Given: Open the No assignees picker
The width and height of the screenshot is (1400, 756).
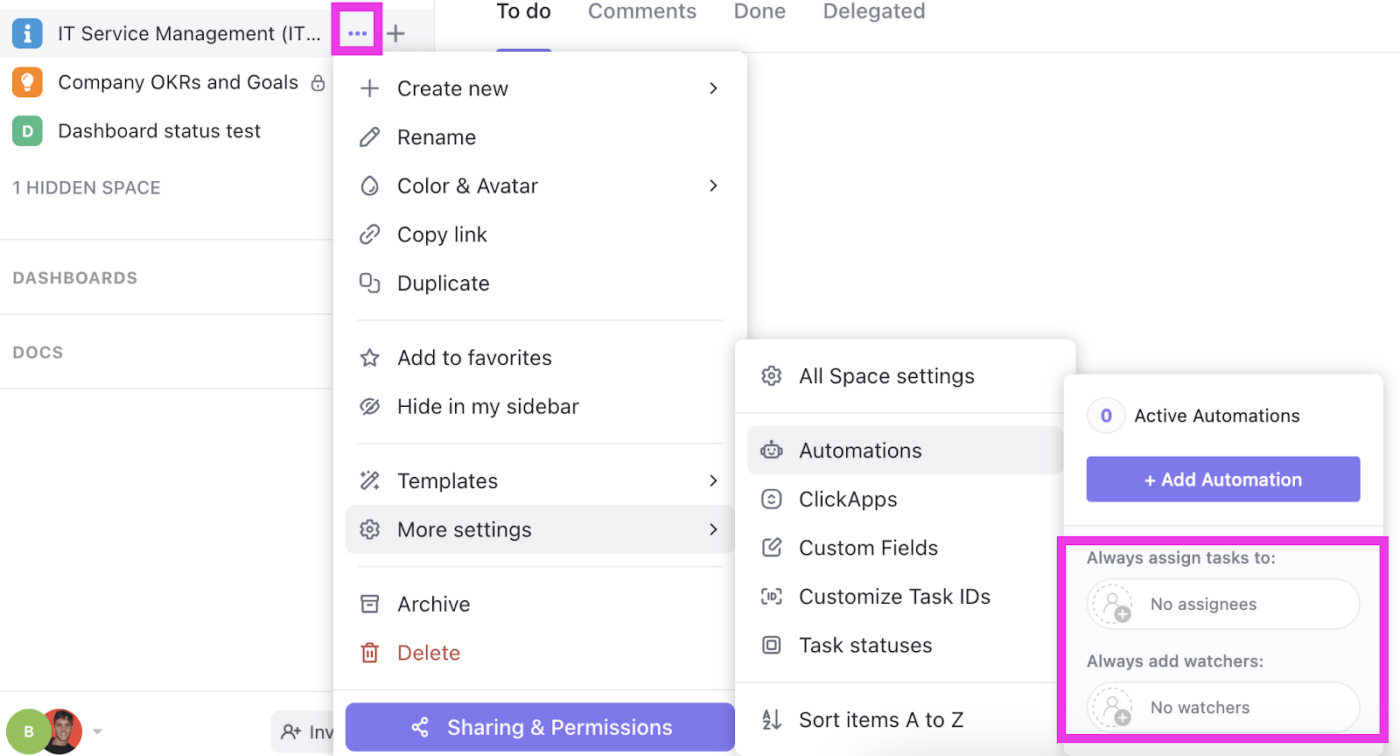Looking at the screenshot, I should coord(1223,604).
